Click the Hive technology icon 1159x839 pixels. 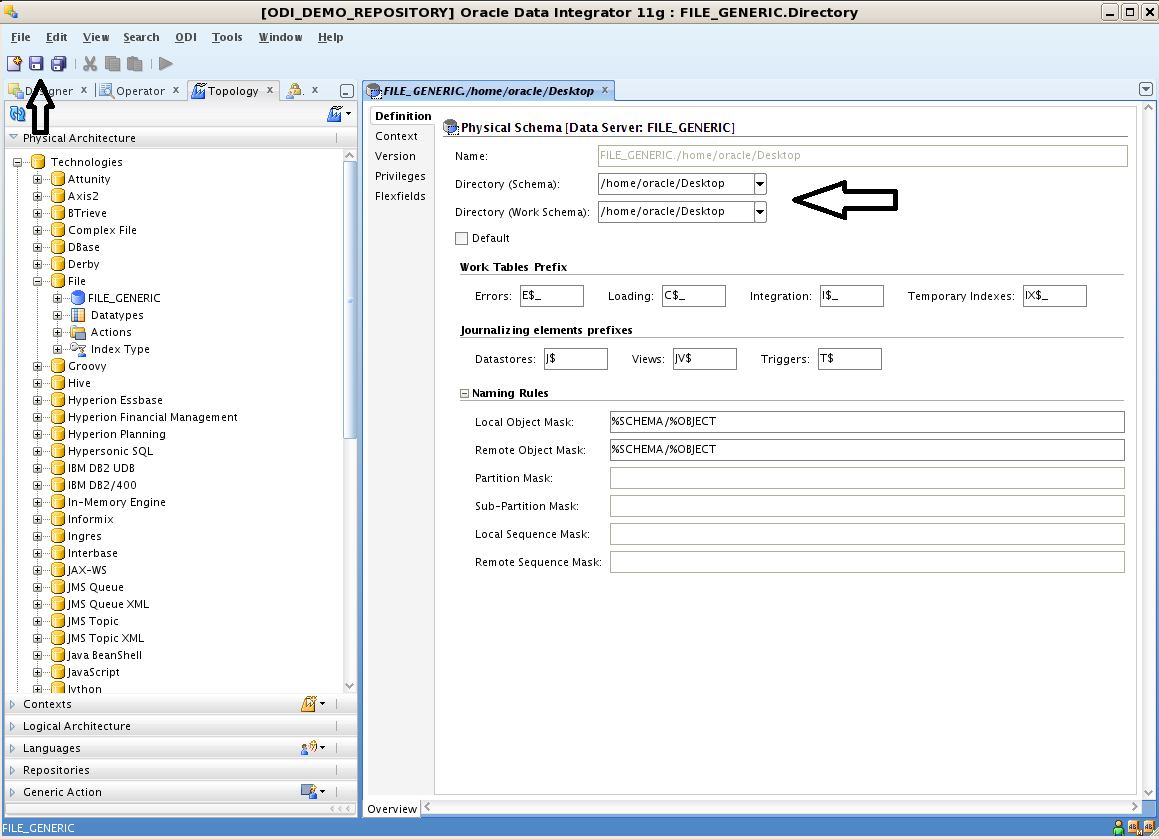click(58, 383)
